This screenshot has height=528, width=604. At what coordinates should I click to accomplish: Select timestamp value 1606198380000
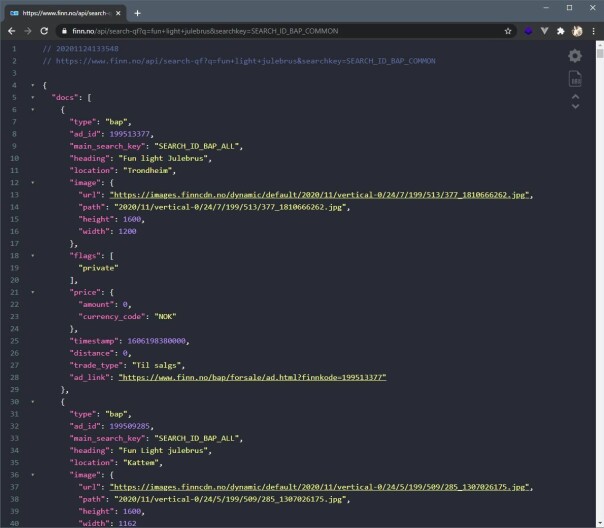tap(156, 341)
